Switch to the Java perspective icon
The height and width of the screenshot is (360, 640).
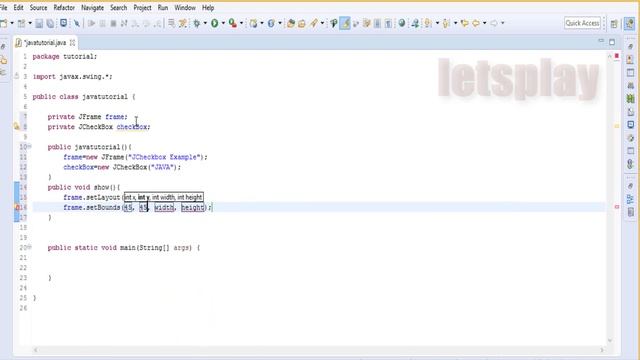tap(630, 23)
